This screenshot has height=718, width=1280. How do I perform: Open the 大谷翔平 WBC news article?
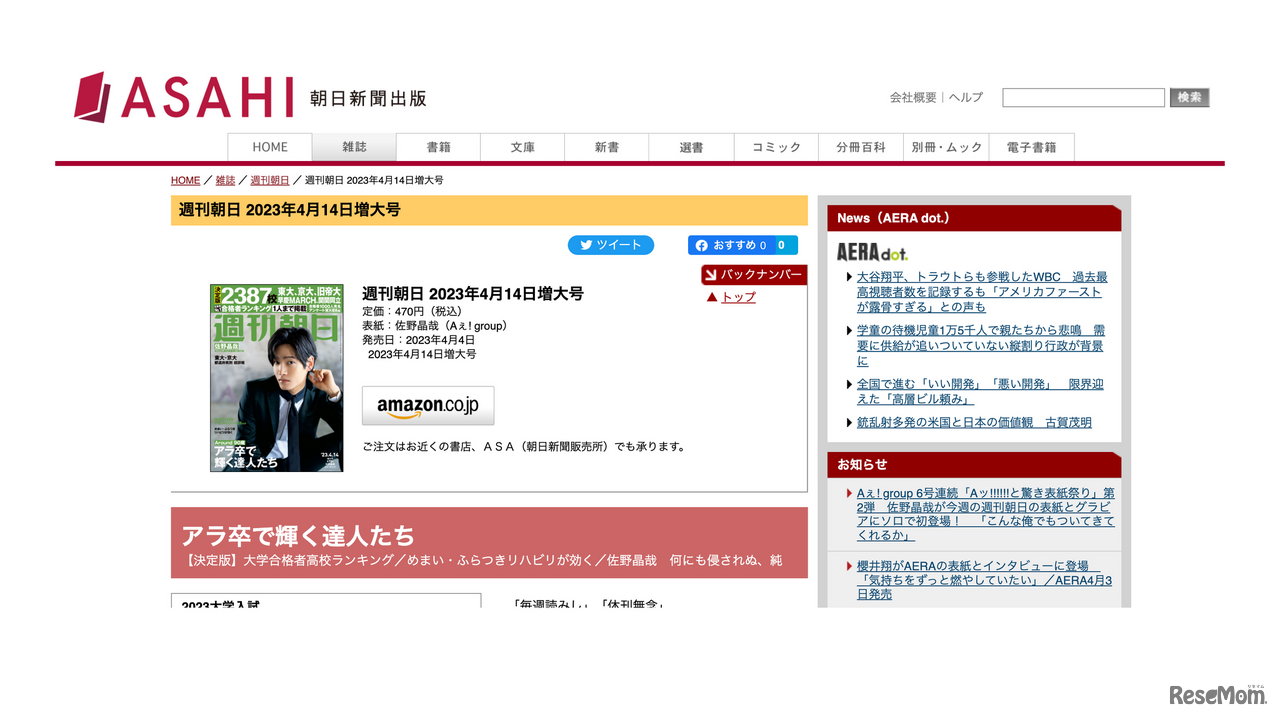pyautogui.click(x=981, y=292)
